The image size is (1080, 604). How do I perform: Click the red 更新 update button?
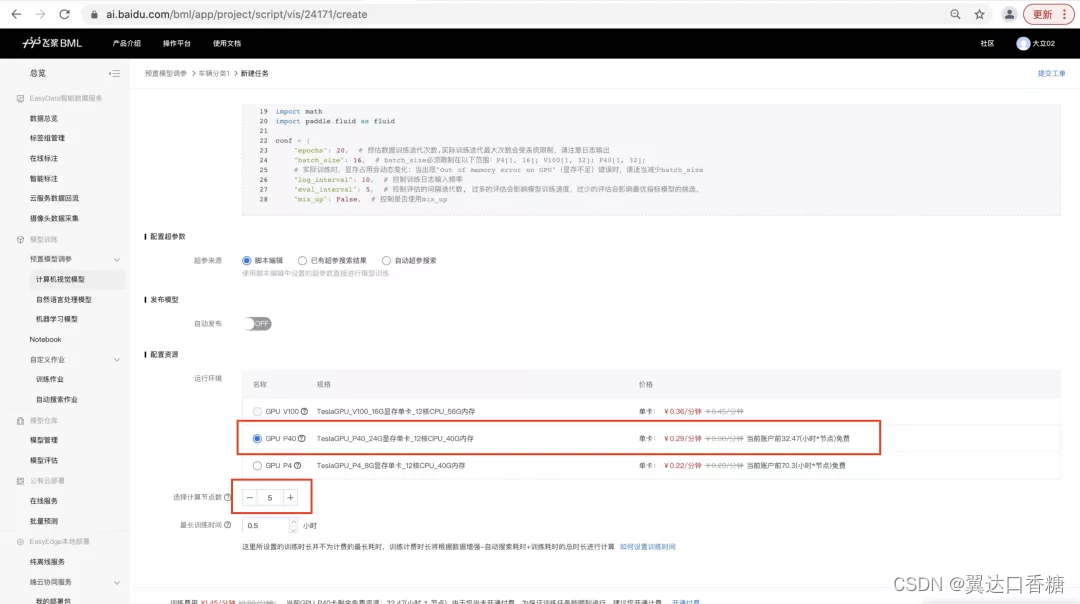(x=1048, y=14)
